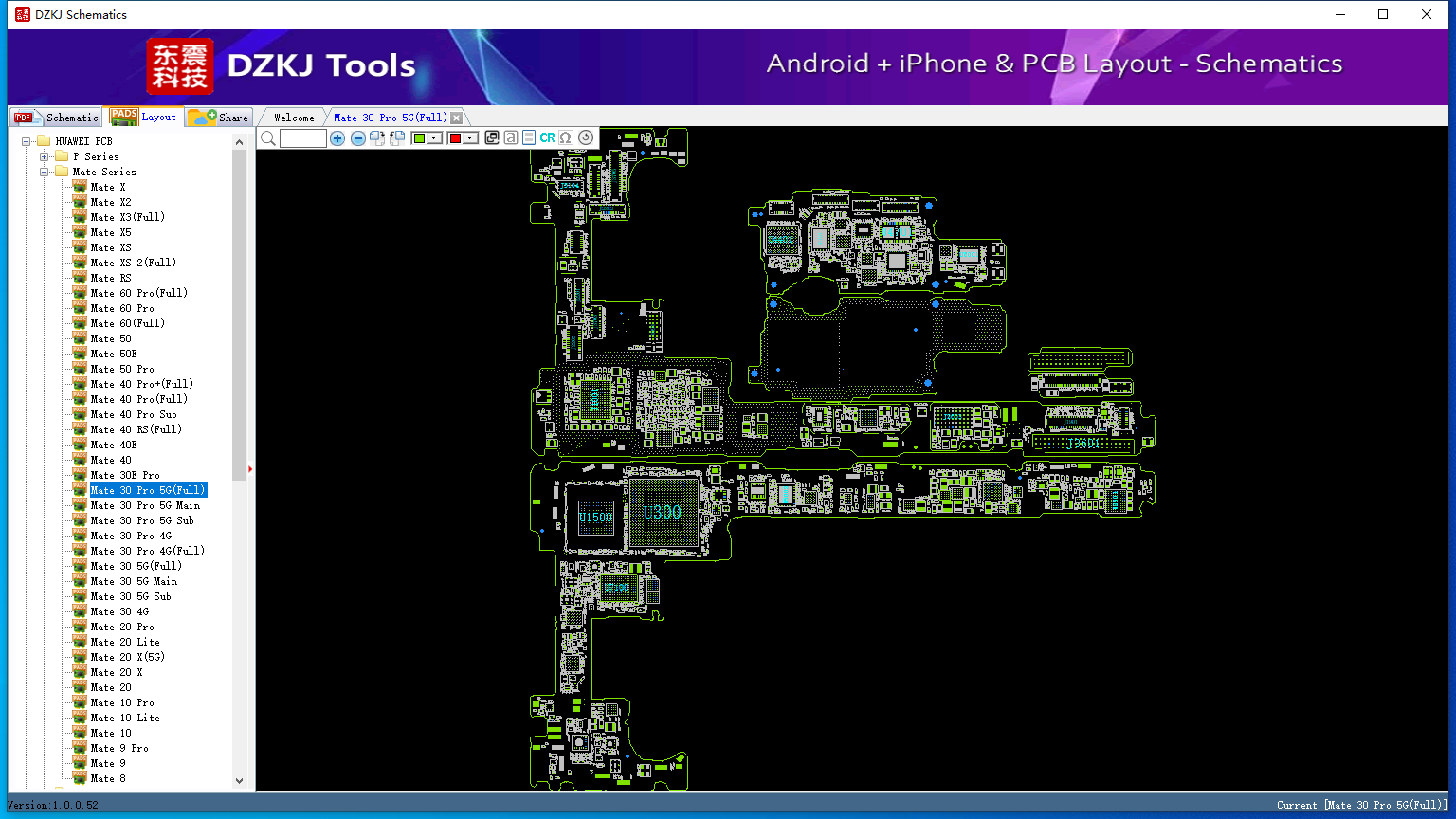Click the circular reset view icon
Viewport: 1456px width, 819px height.
tap(586, 138)
